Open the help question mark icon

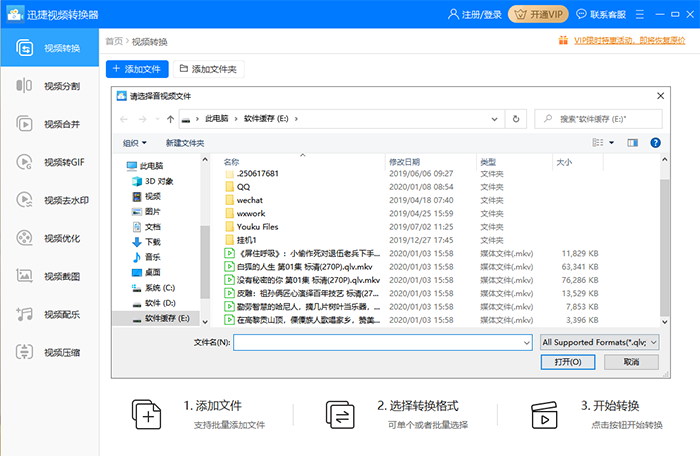pyautogui.click(x=655, y=143)
